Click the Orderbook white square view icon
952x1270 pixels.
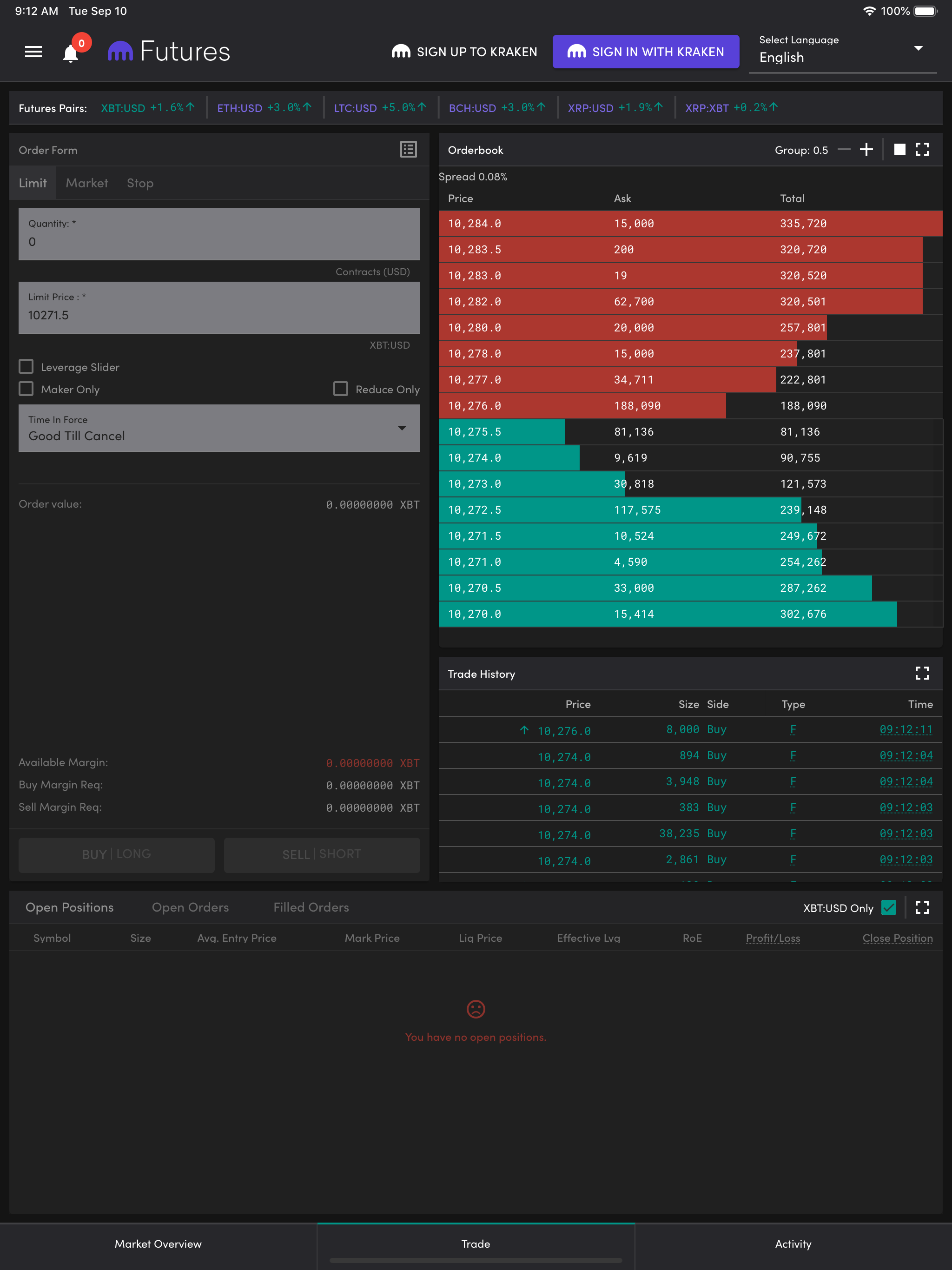click(899, 149)
